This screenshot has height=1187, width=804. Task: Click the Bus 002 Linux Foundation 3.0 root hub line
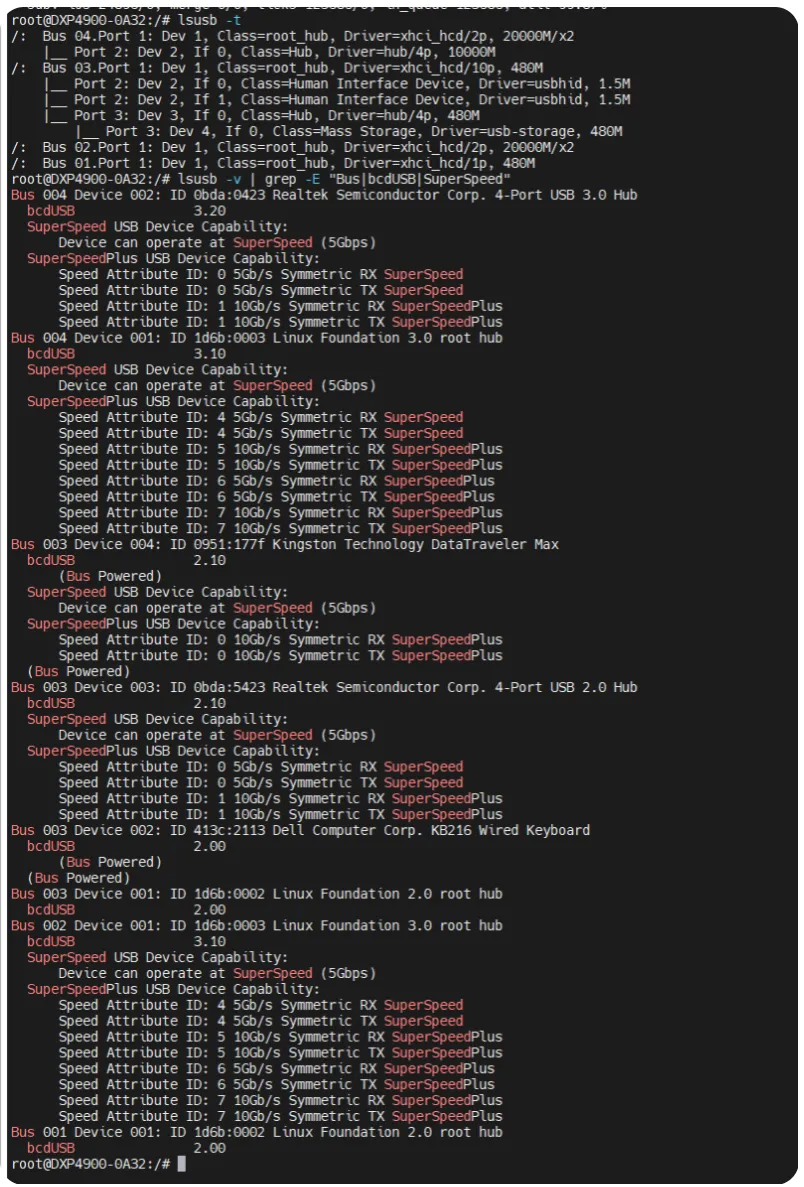coord(257,926)
